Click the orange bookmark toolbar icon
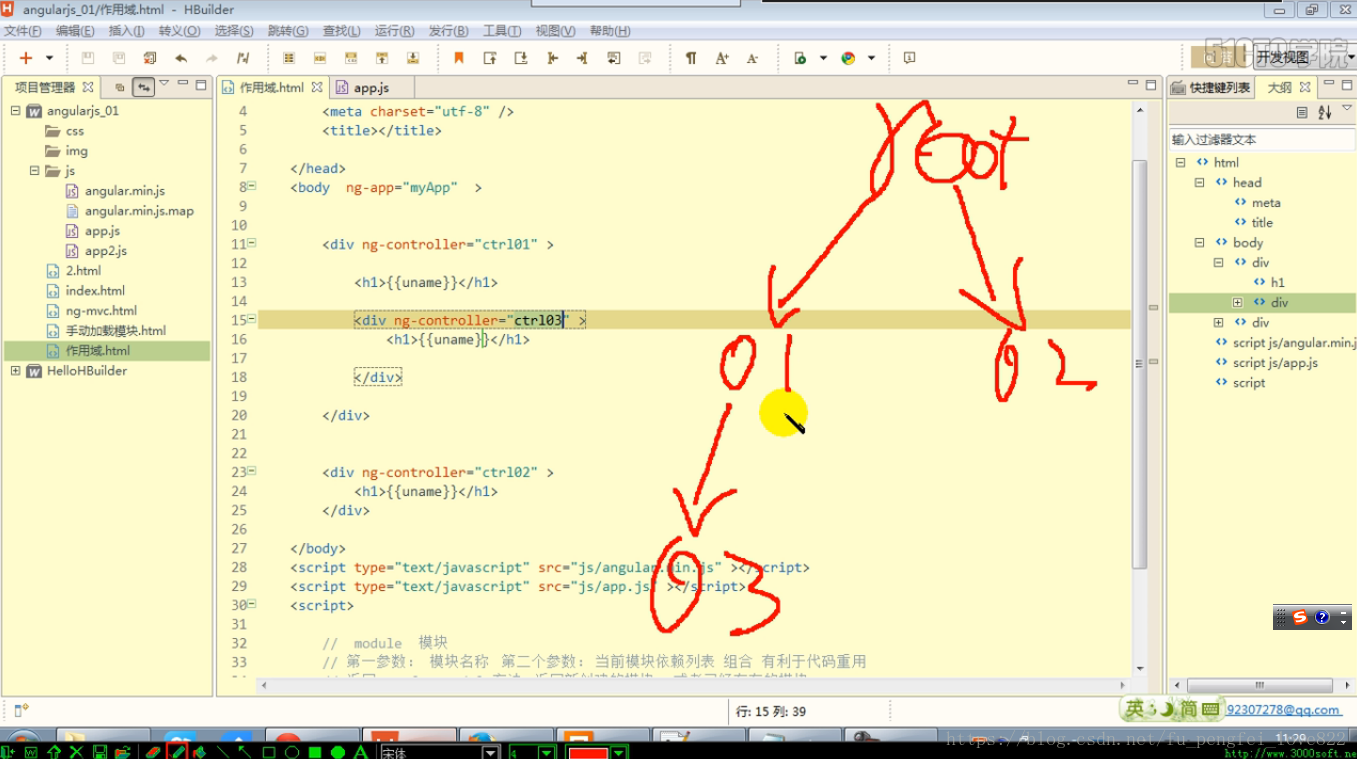Screen dimensions: 1357x759 459,58
